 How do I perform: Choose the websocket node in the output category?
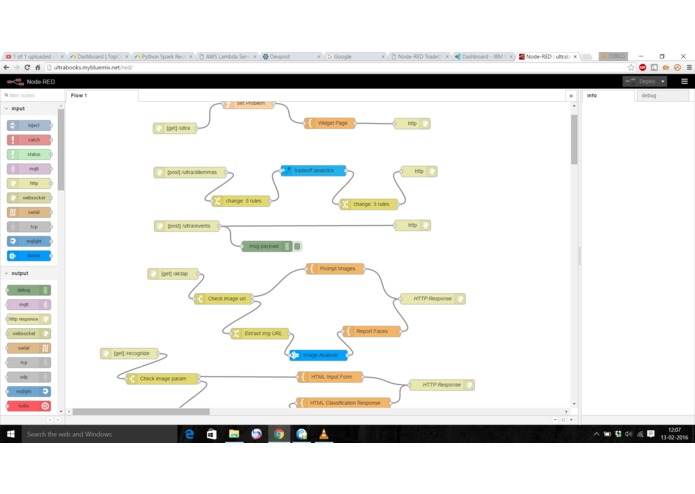click(29, 333)
